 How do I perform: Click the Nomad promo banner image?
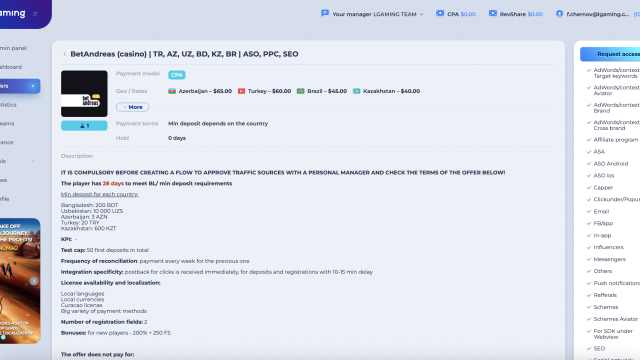click(x=20, y=281)
